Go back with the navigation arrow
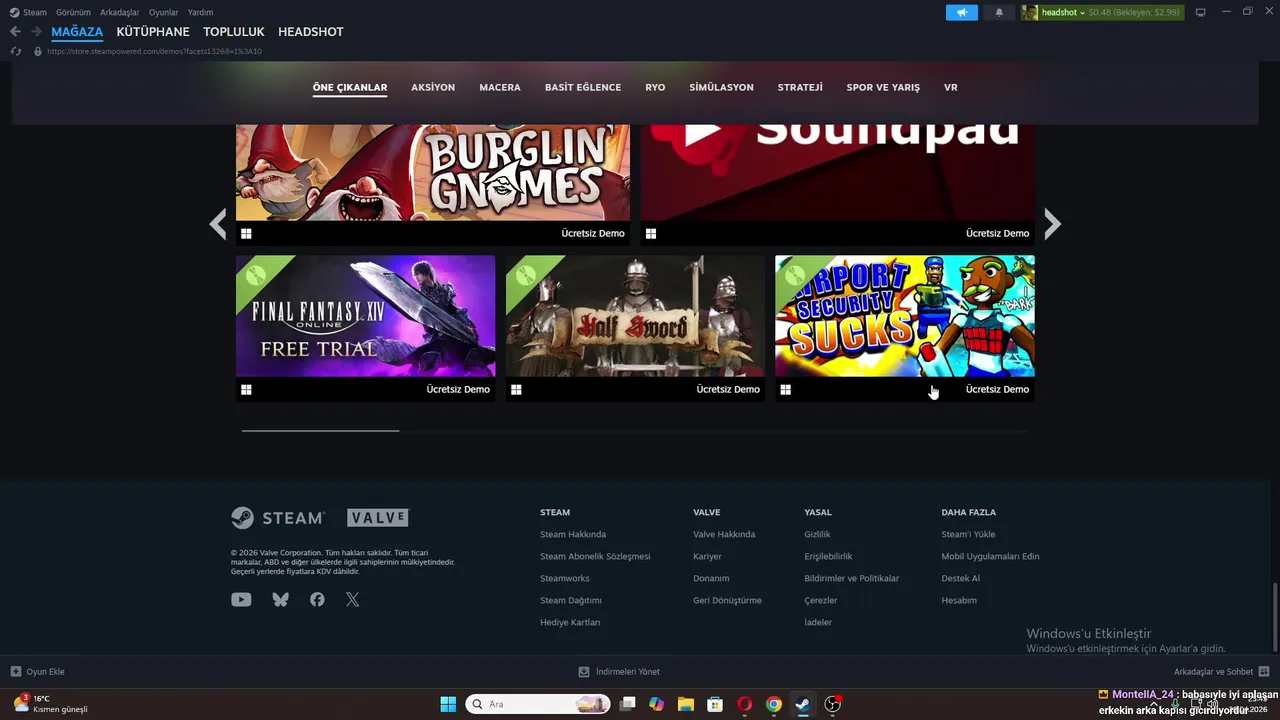 (15, 32)
